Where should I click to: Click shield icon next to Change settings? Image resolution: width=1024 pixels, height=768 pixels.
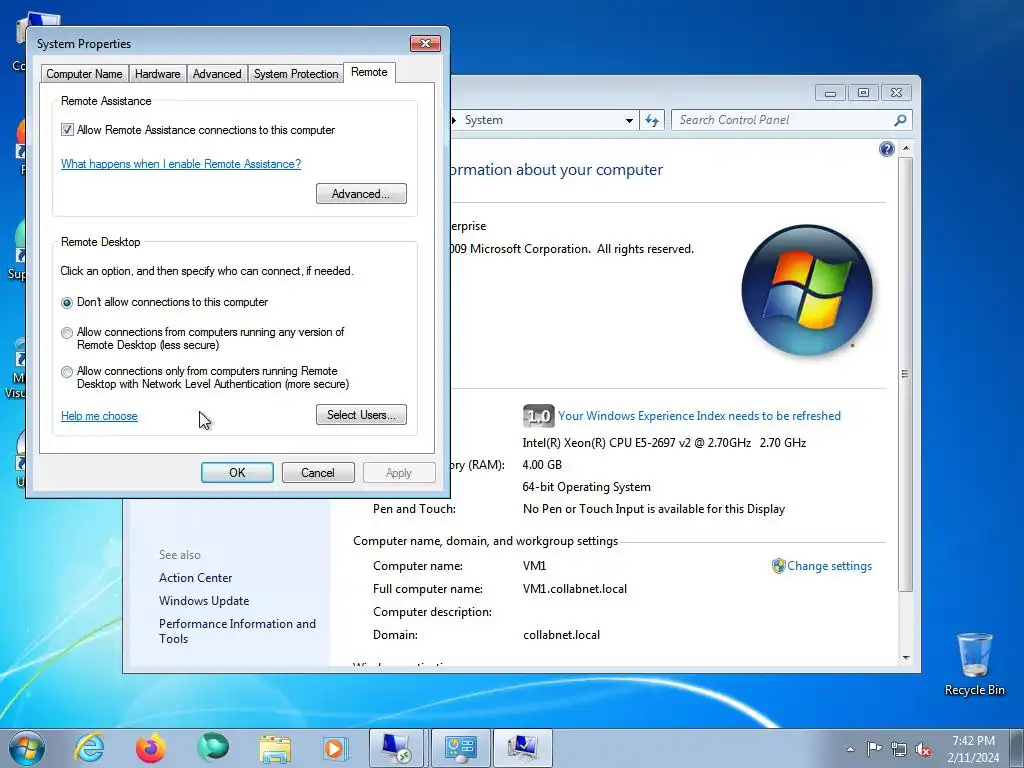point(778,566)
